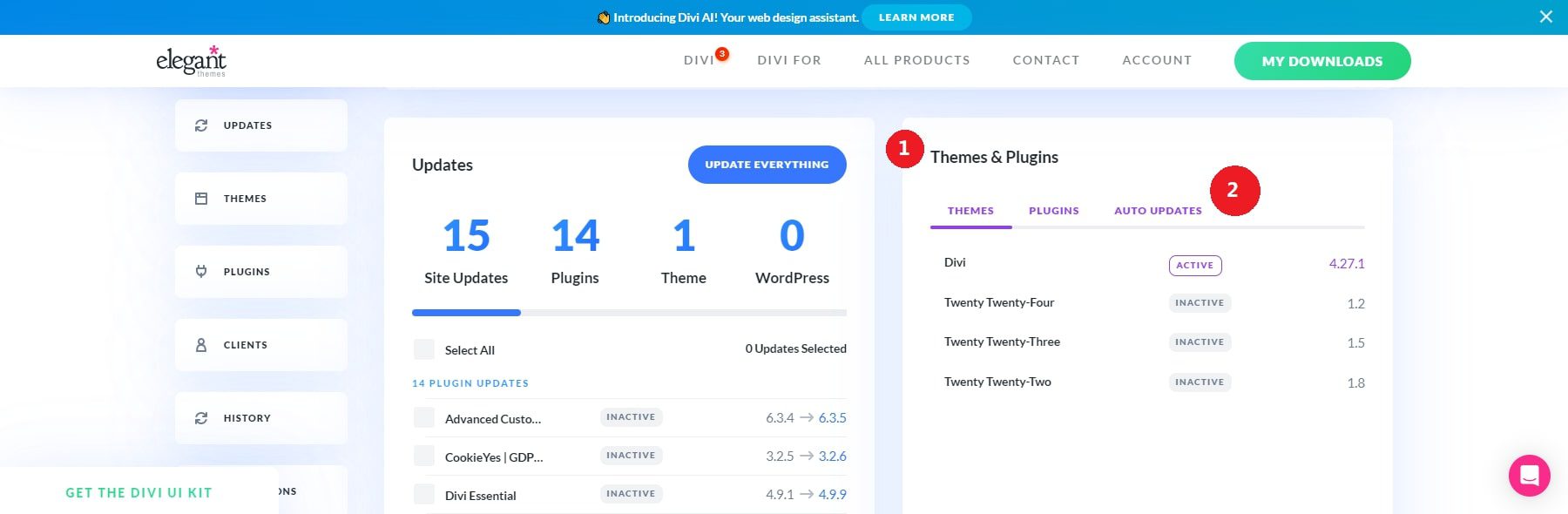Check the Select All checkbox

click(424, 349)
